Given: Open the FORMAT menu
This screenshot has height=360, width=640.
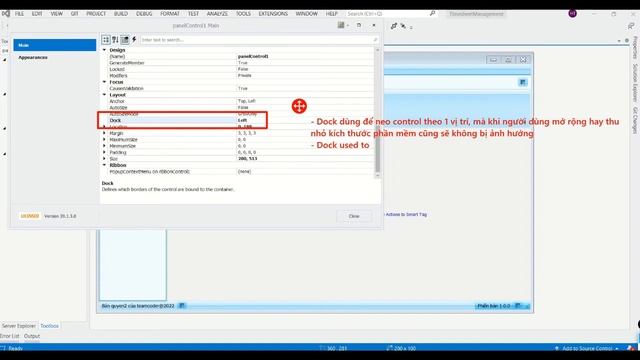Looking at the screenshot, I should click(x=170, y=13).
